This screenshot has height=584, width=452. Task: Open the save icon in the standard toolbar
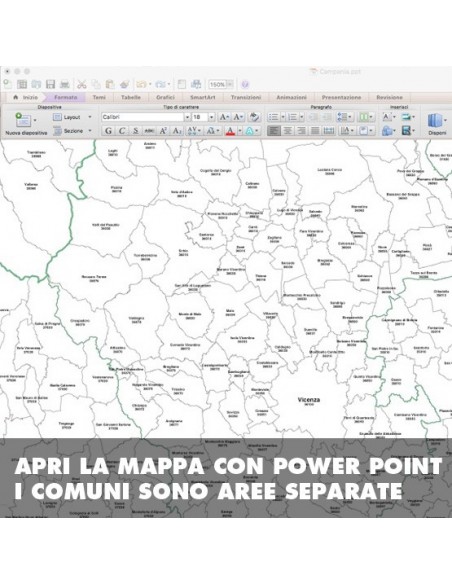[x=50, y=84]
